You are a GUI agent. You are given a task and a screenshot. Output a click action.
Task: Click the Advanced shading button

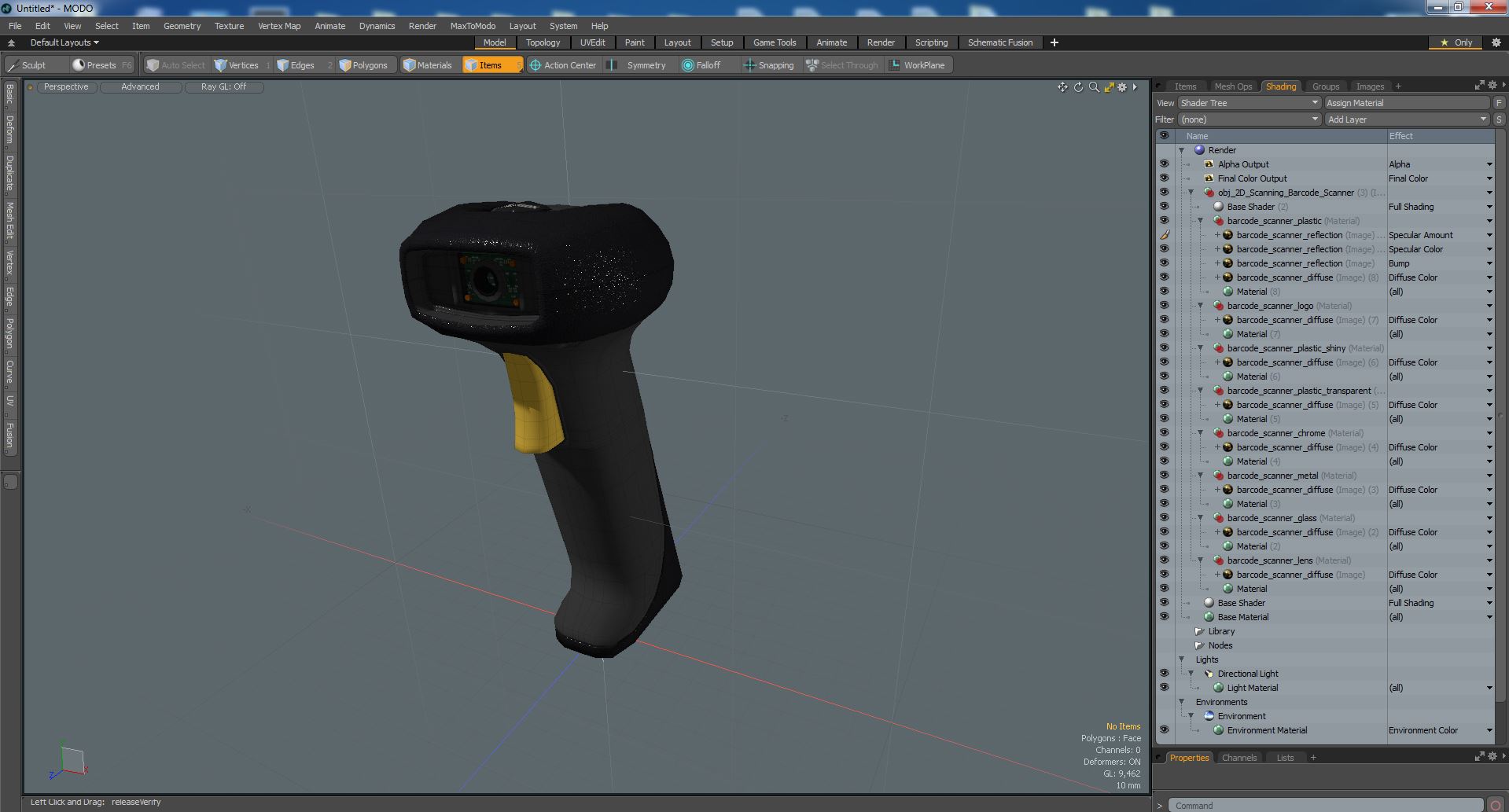tap(140, 87)
